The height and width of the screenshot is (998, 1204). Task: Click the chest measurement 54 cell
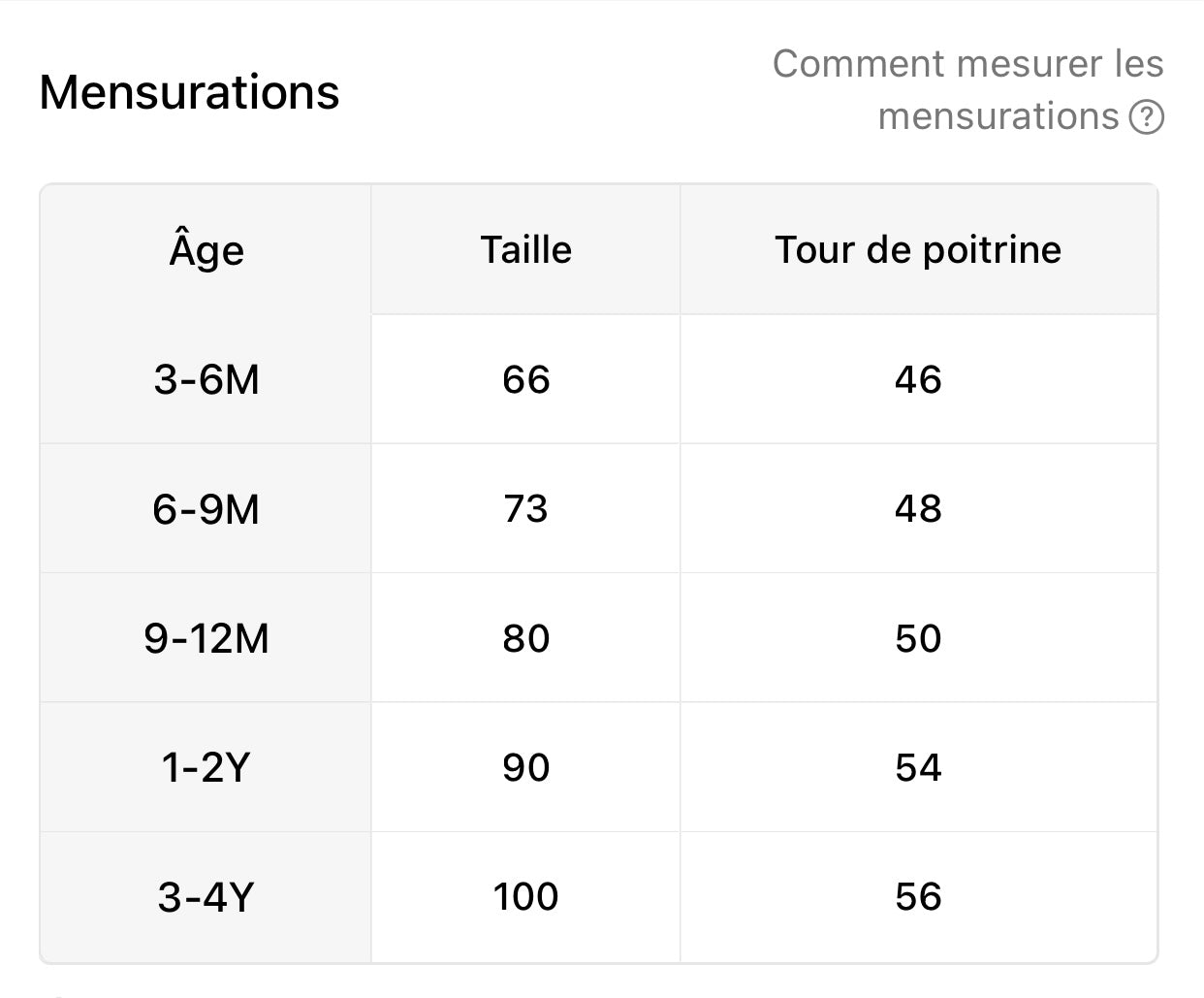tap(918, 767)
